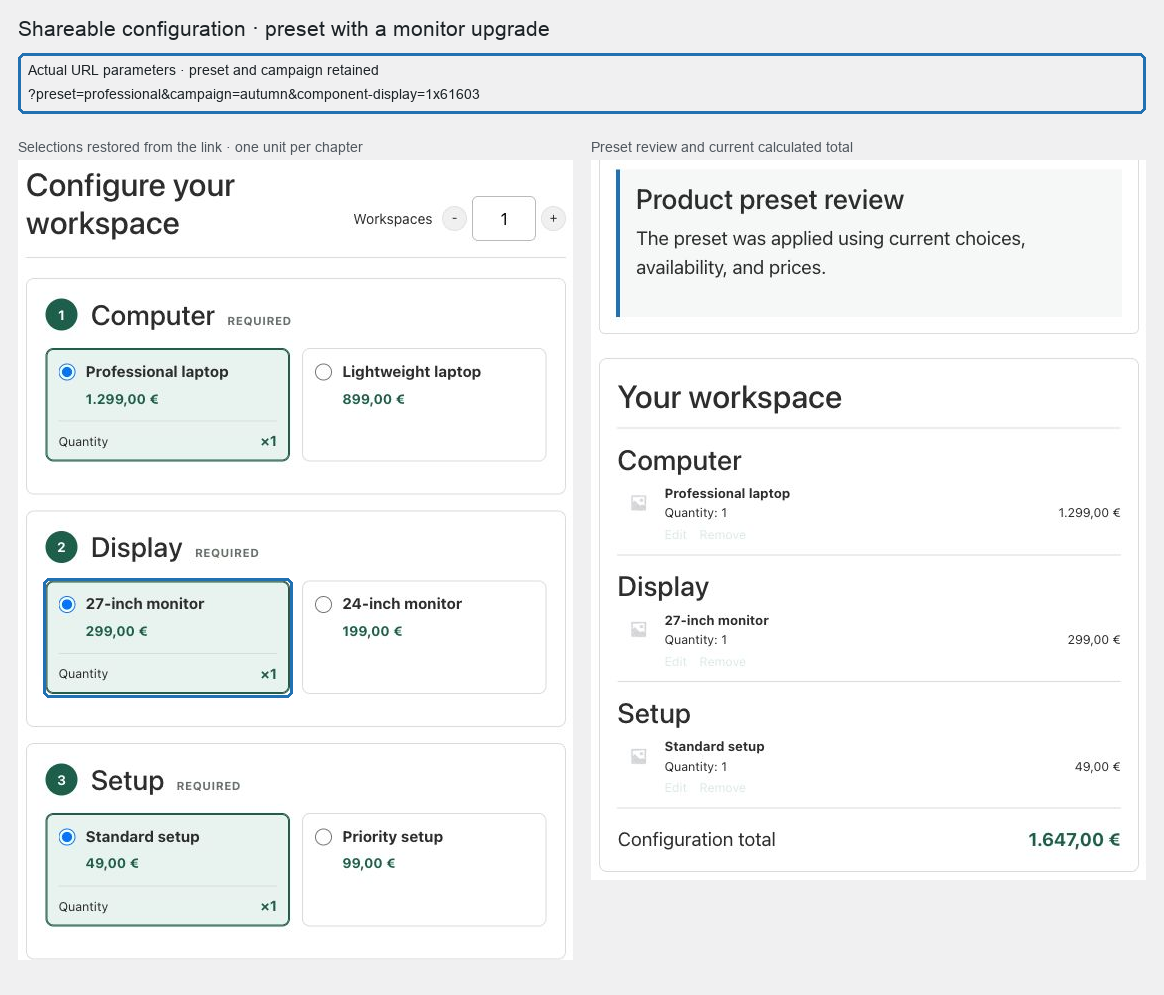Remove the Professional laptop from the summary
1164x995 pixels.
coord(722,535)
